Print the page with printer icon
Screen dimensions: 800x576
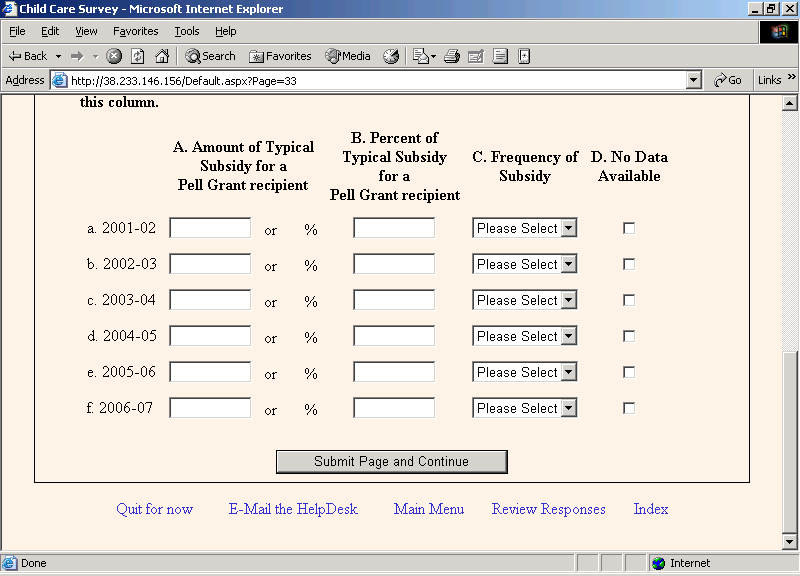(x=452, y=56)
